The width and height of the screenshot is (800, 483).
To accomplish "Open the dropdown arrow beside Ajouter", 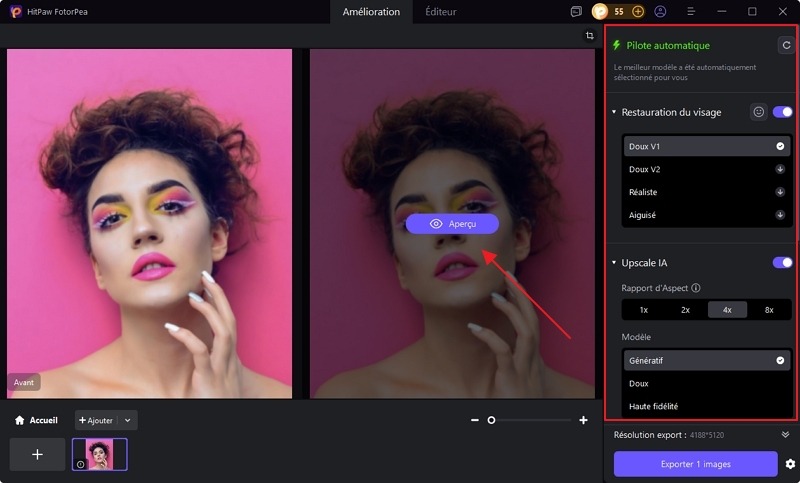I will tap(128, 421).
